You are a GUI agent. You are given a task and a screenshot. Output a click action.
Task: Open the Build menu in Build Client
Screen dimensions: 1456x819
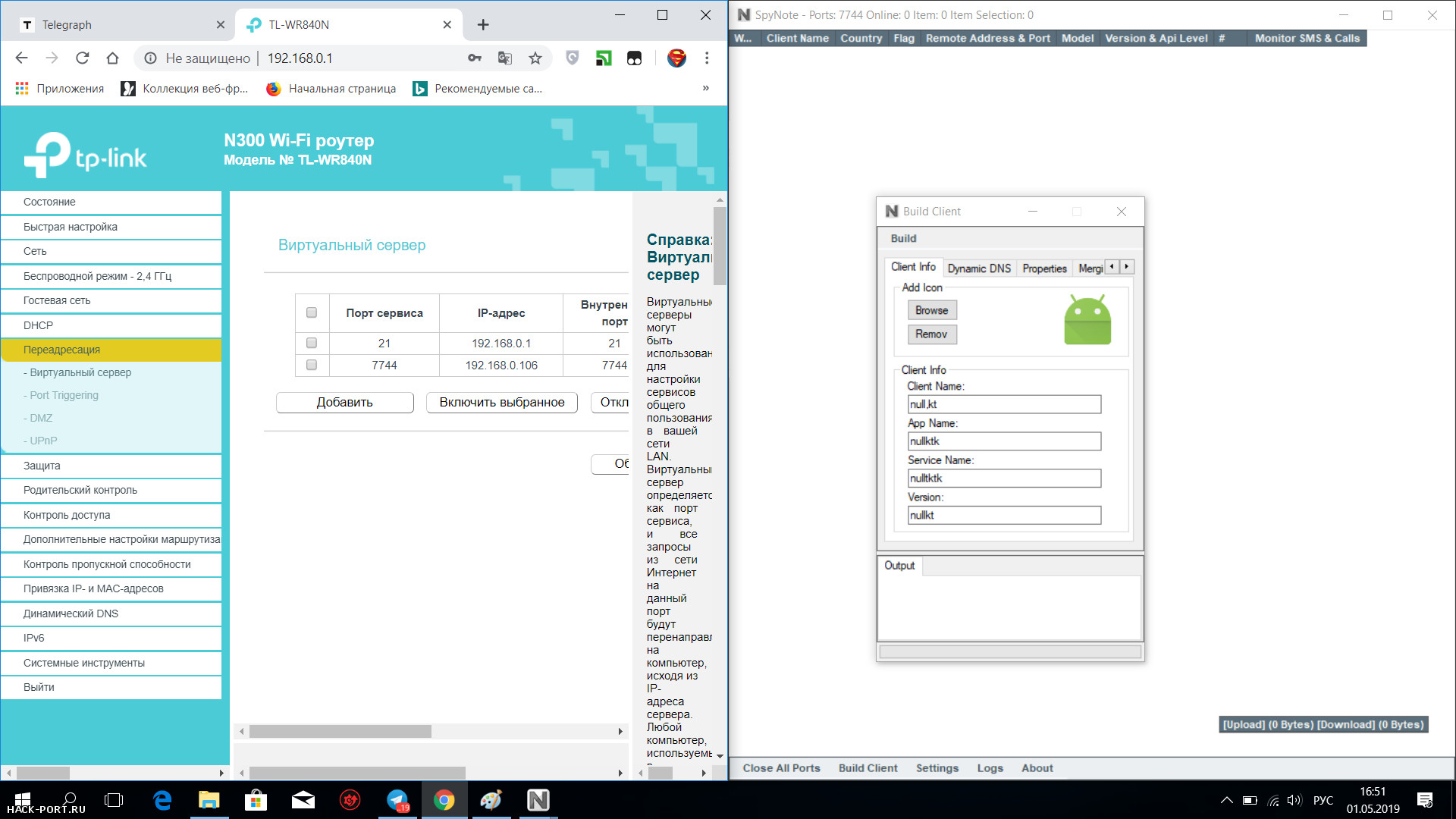pos(903,238)
